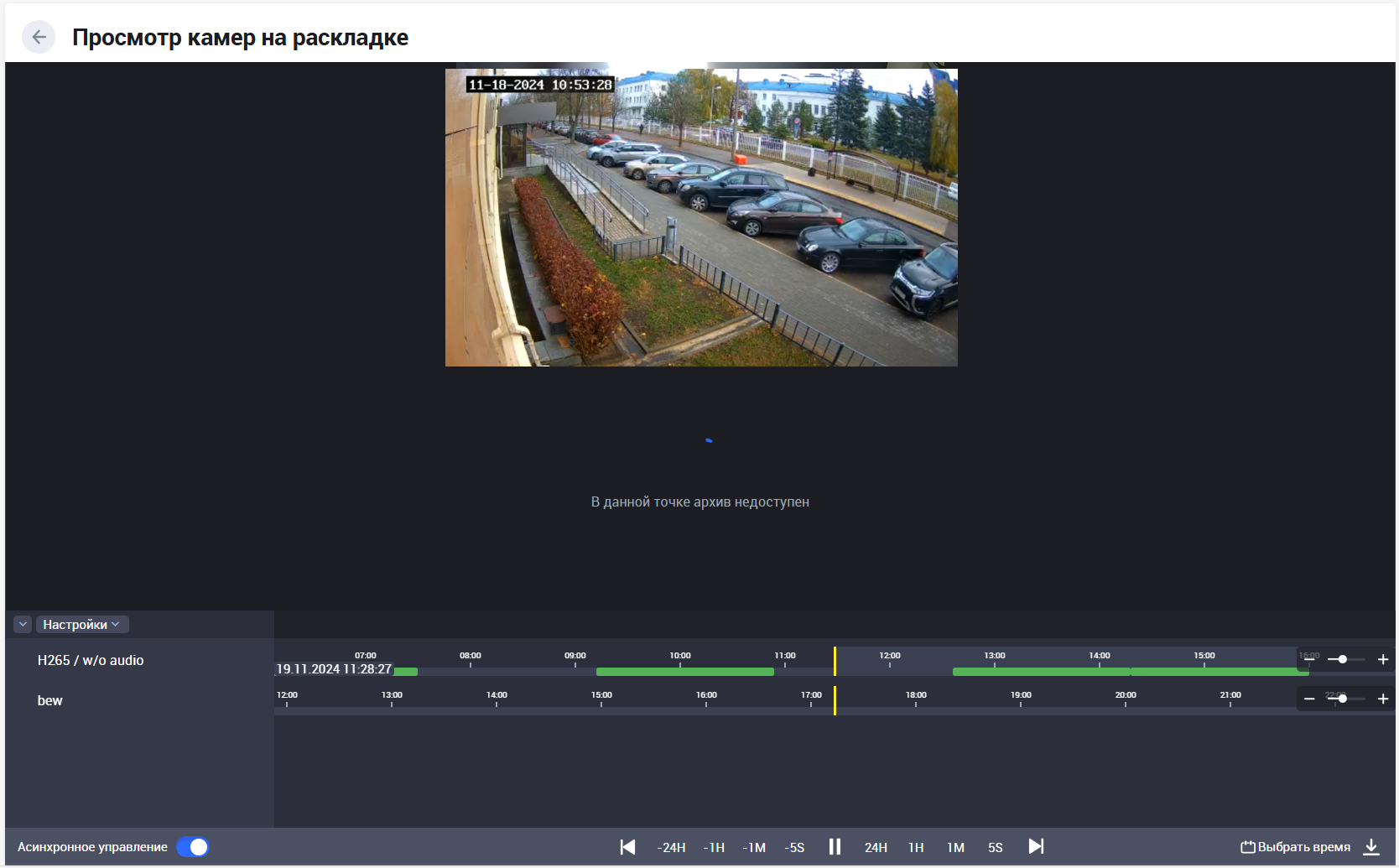The width and height of the screenshot is (1399, 868).
Task: Skip forward one minute with 1M
Action: coord(955,848)
